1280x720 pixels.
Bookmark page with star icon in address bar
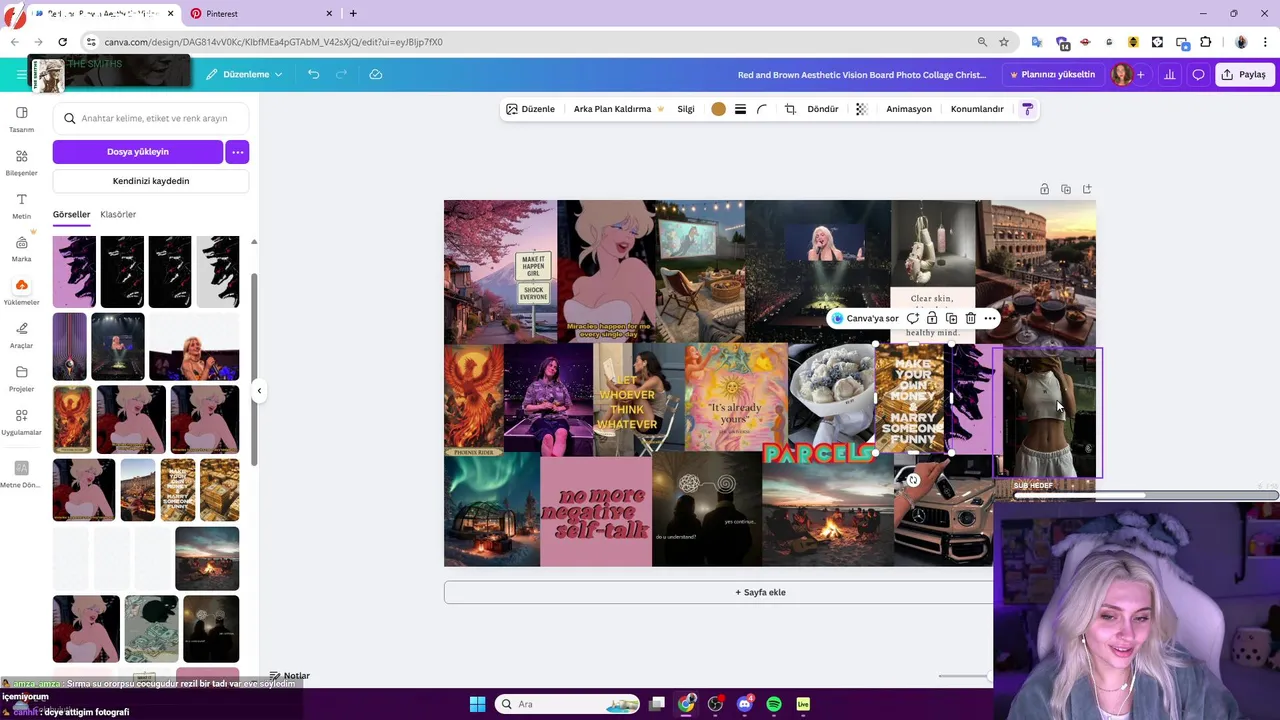1004,42
